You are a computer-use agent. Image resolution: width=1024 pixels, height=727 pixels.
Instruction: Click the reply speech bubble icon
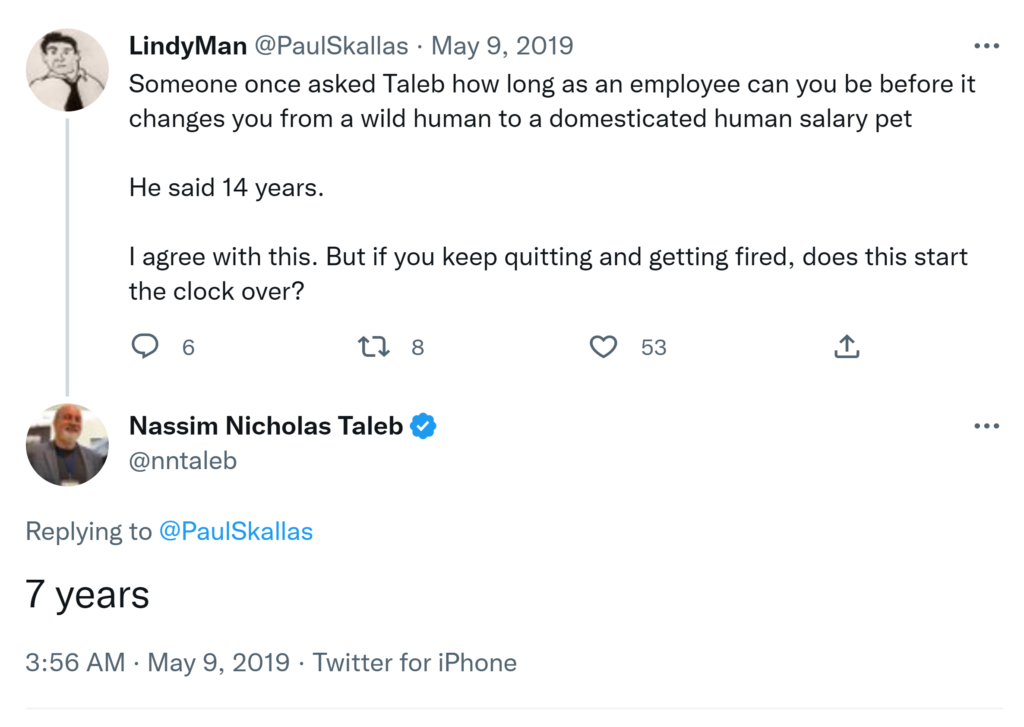click(146, 347)
